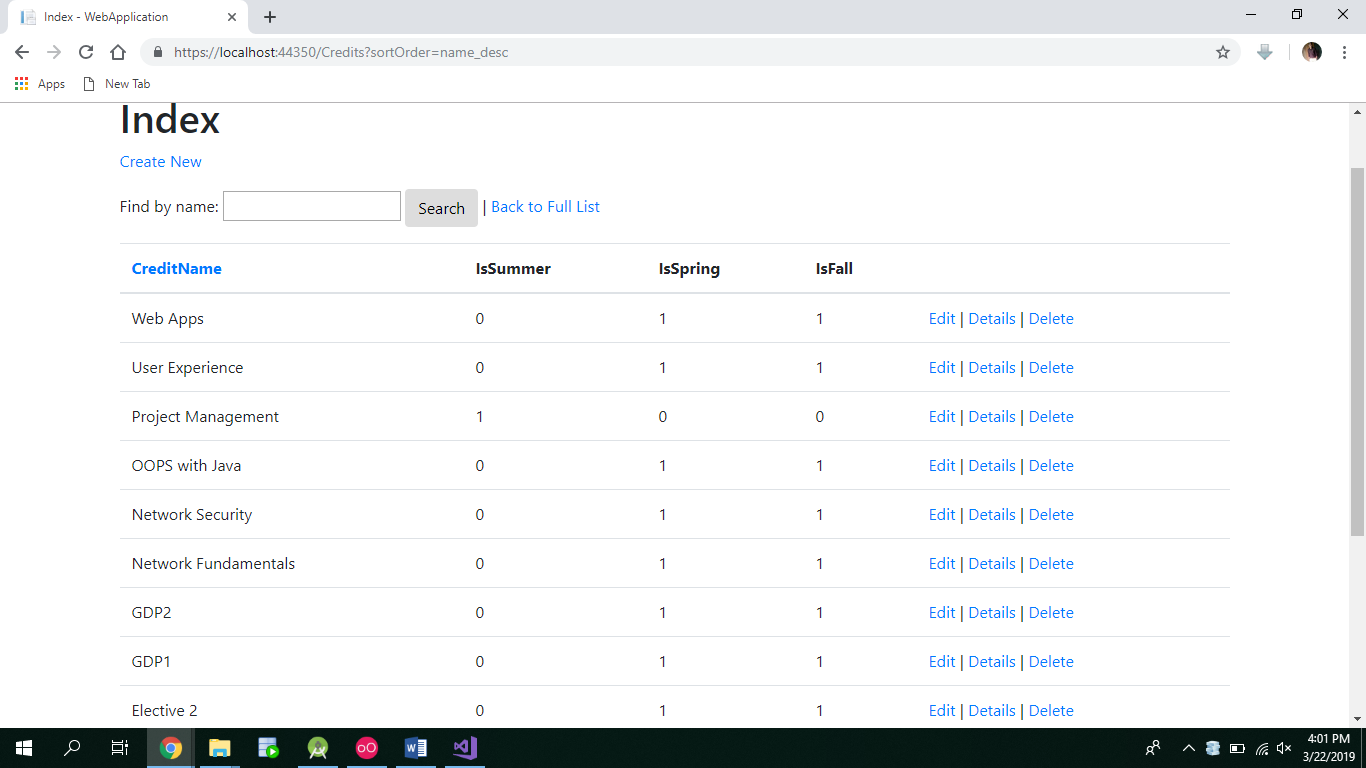Screen dimensions: 1366x768
Task: Delete the Network Fundamentals credit
Action: click(1051, 564)
